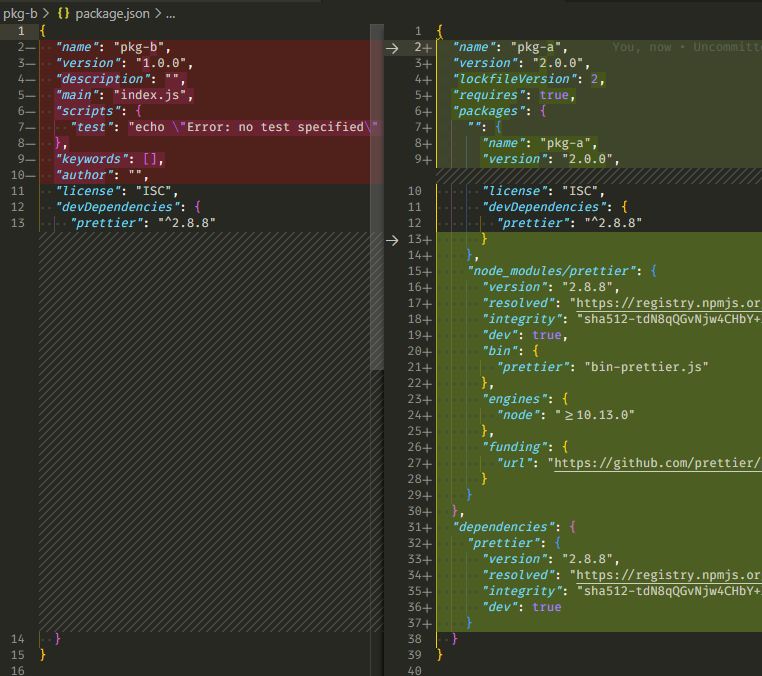The width and height of the screenshot is (762, 676).
Task: Click "prettier": "^2.8.8" on left line 13
Action: click(x=143, y=224)
